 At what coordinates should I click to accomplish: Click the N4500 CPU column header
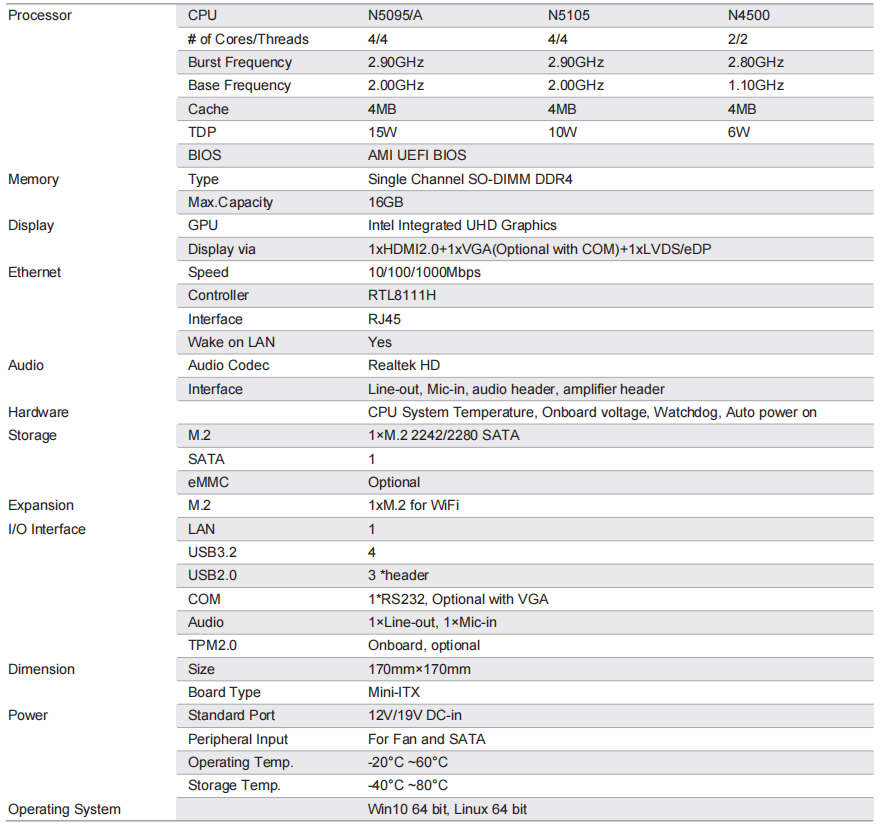coord(749,16)
